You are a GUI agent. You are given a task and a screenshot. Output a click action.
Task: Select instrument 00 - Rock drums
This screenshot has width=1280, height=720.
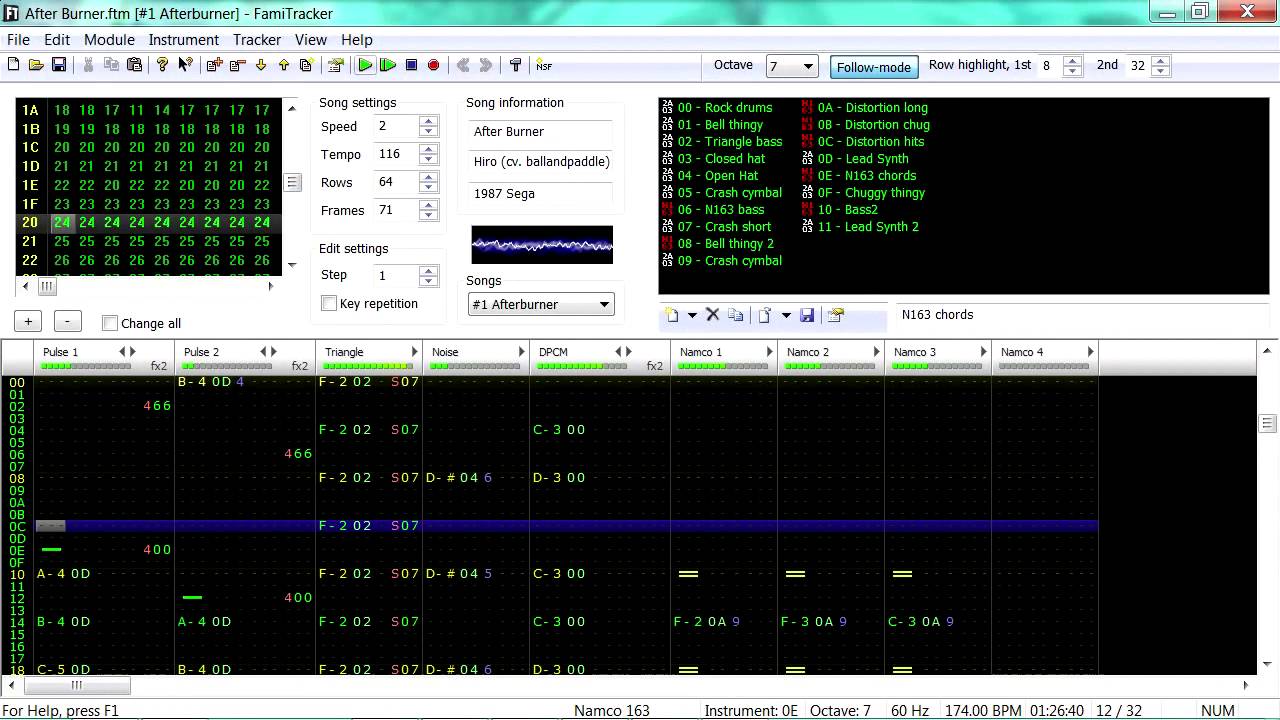(x=724, y=107)
